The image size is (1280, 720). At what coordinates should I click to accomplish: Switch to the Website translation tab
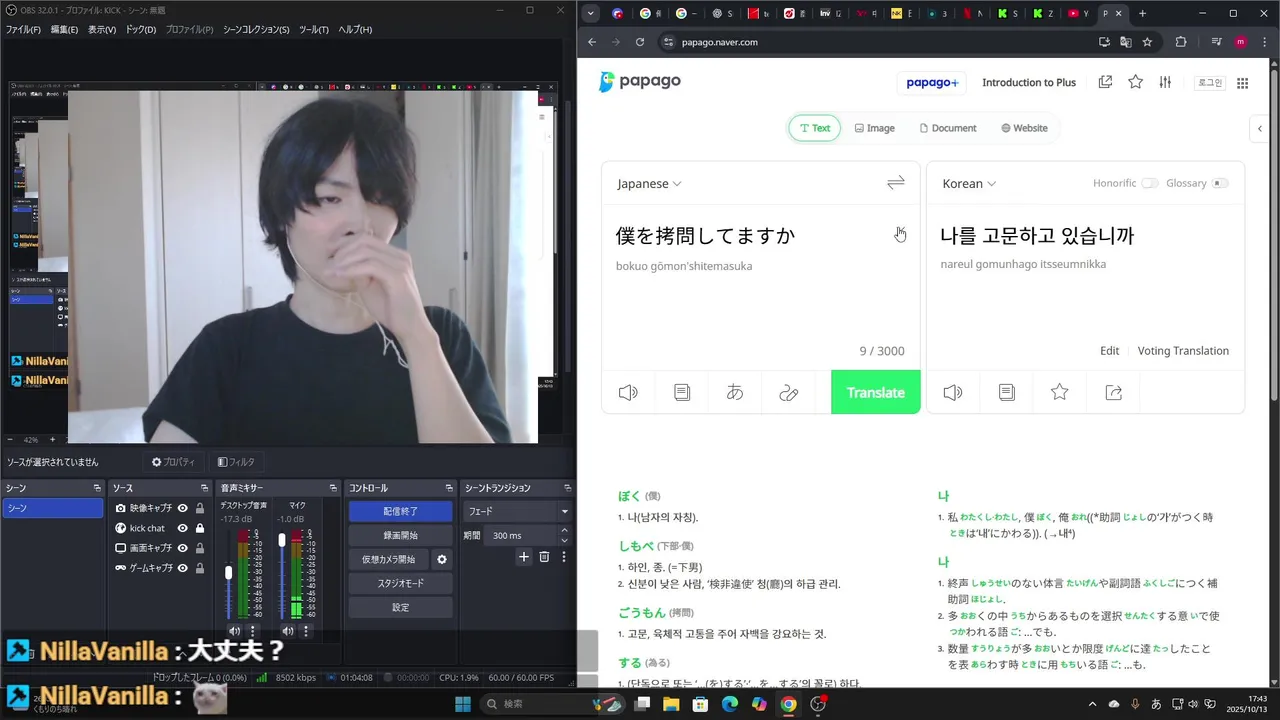click(x=1024, y=128)
